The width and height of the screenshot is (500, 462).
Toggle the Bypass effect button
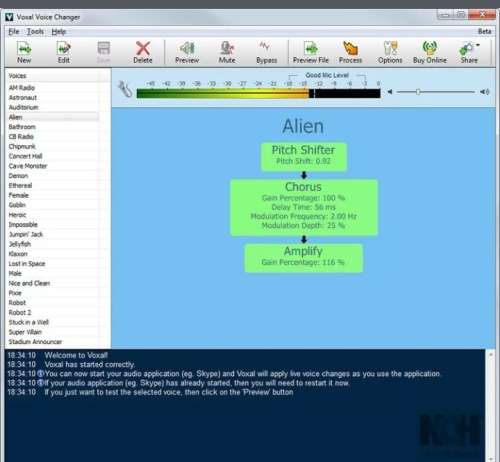(x=266, y=52)
